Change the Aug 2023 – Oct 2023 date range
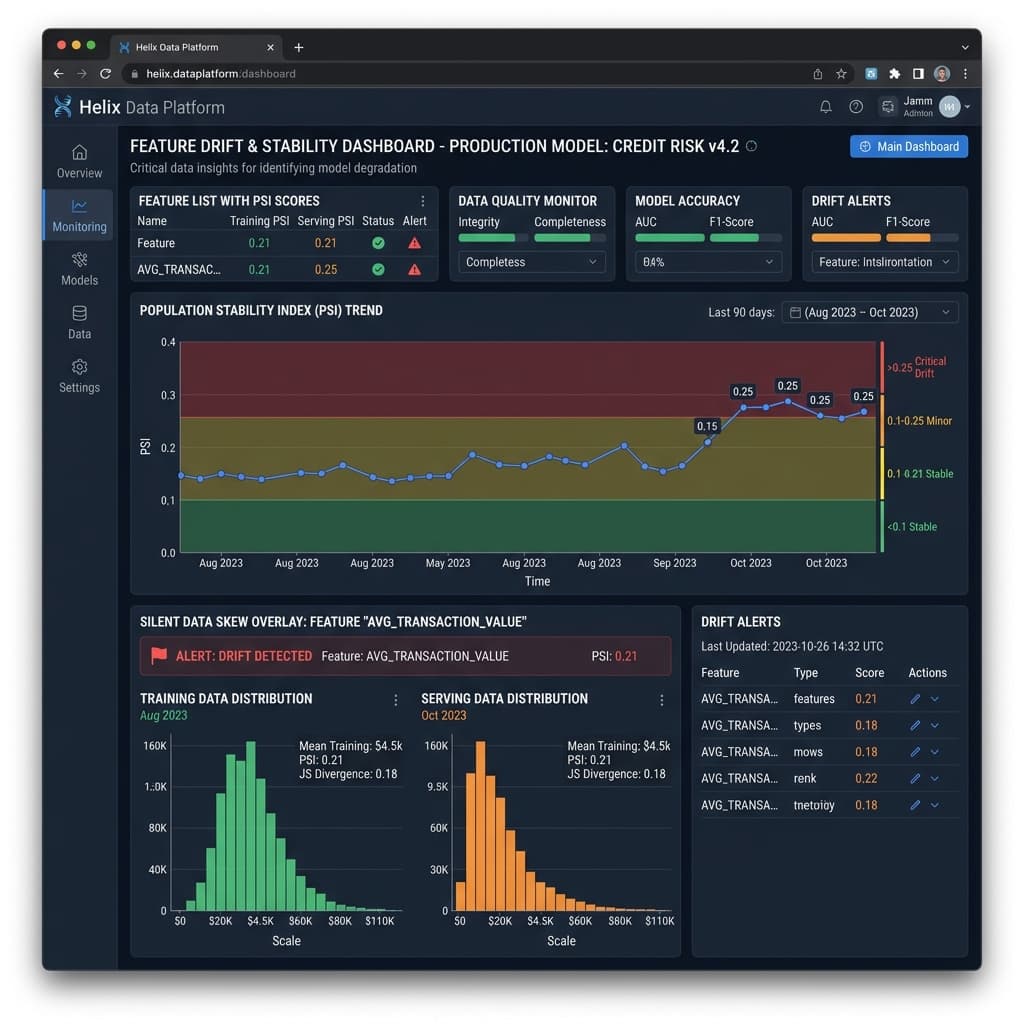 pos(870,311)
